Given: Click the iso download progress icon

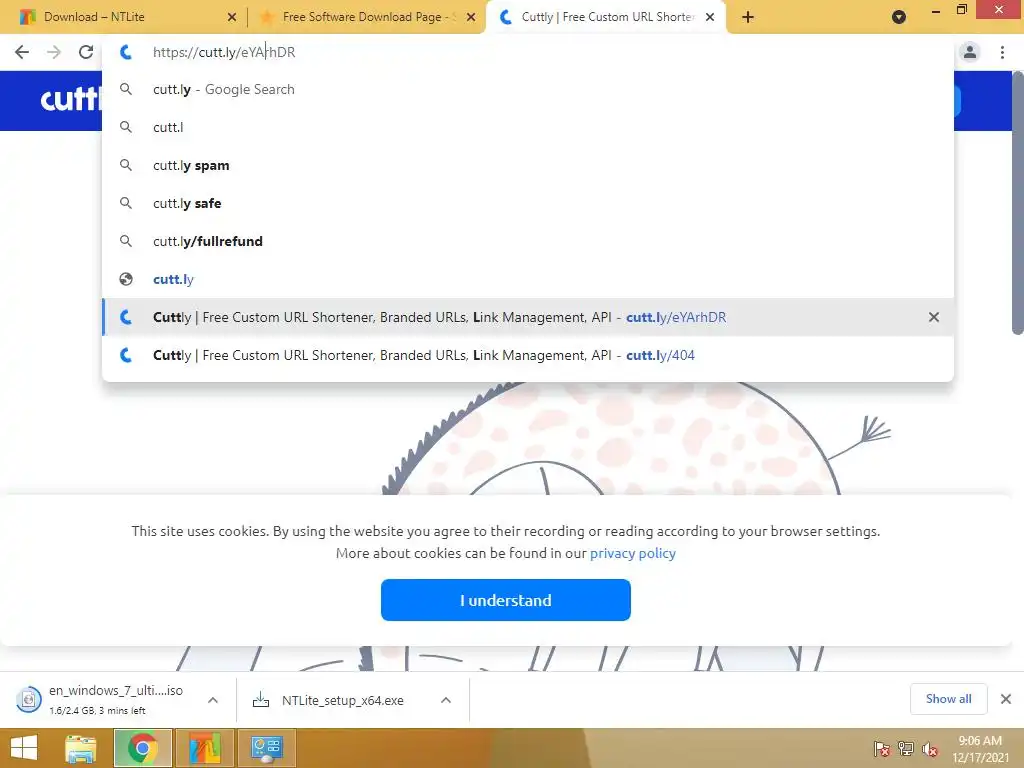Looking at the screenshot, I should click(29, 700).
